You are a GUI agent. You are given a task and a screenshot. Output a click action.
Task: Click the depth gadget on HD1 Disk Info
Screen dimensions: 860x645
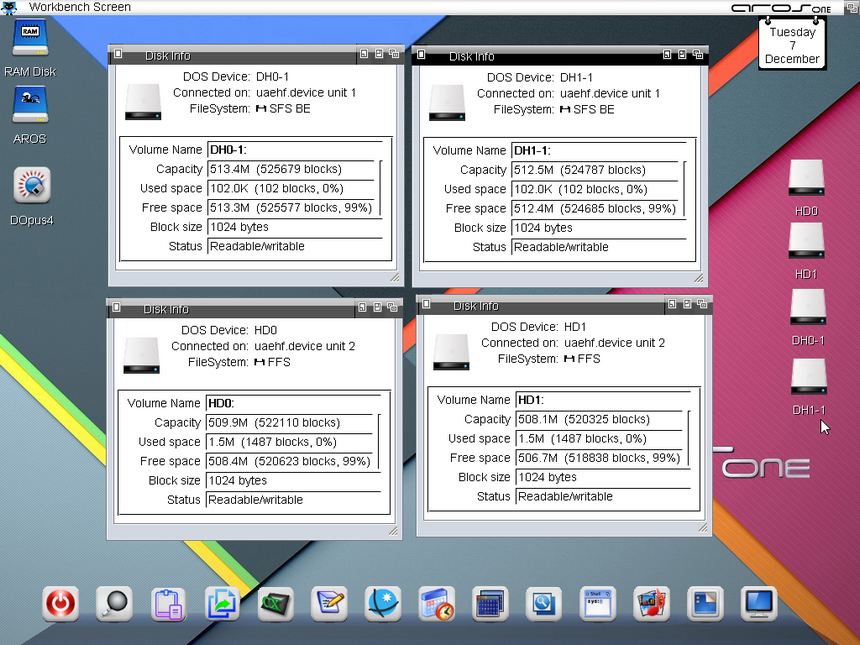(703, 304)
